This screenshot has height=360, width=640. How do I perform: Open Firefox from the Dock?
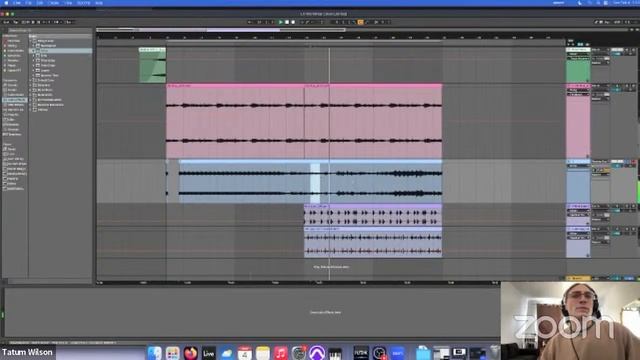[x=190, y=353]
